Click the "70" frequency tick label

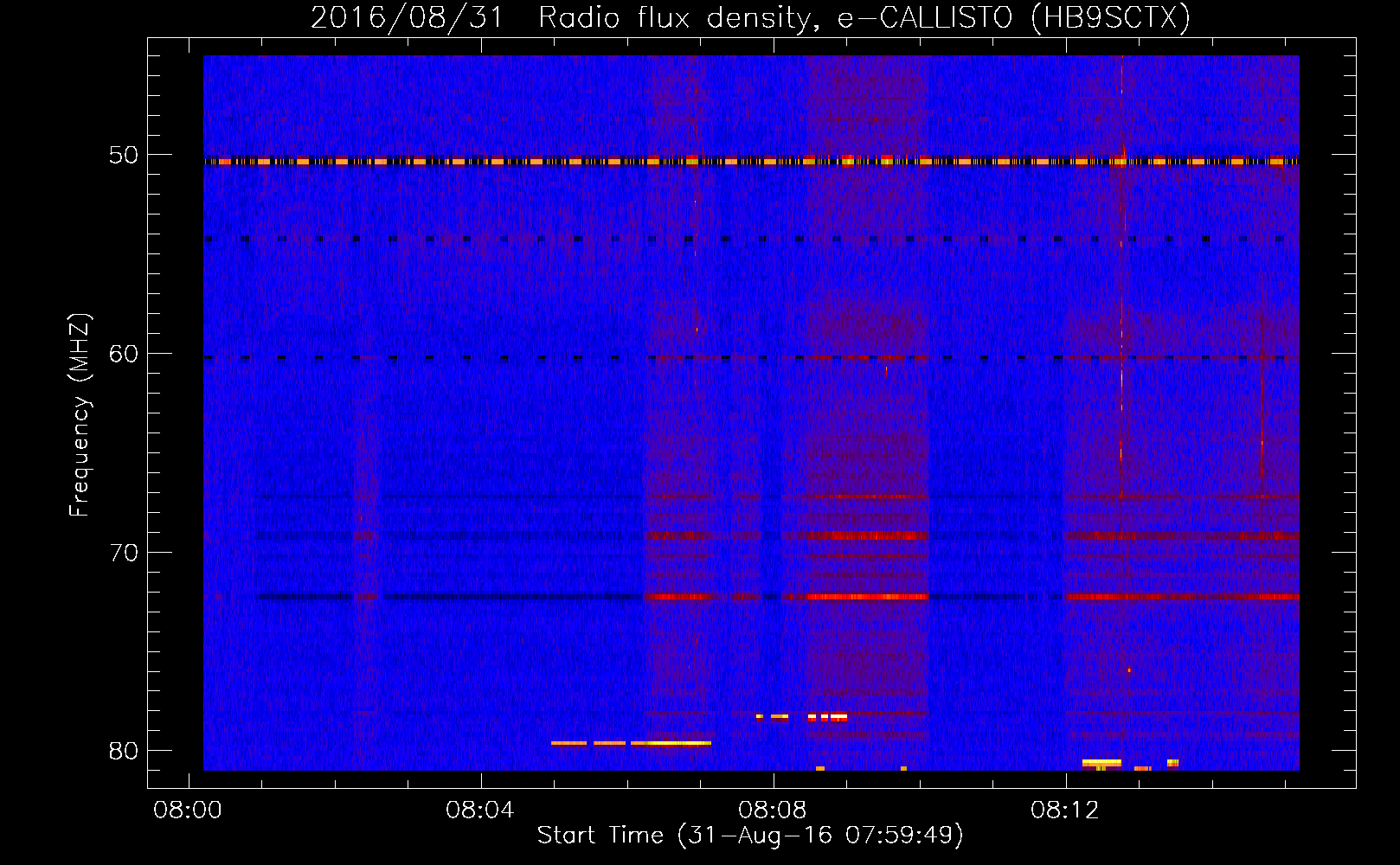coord(123,552)
